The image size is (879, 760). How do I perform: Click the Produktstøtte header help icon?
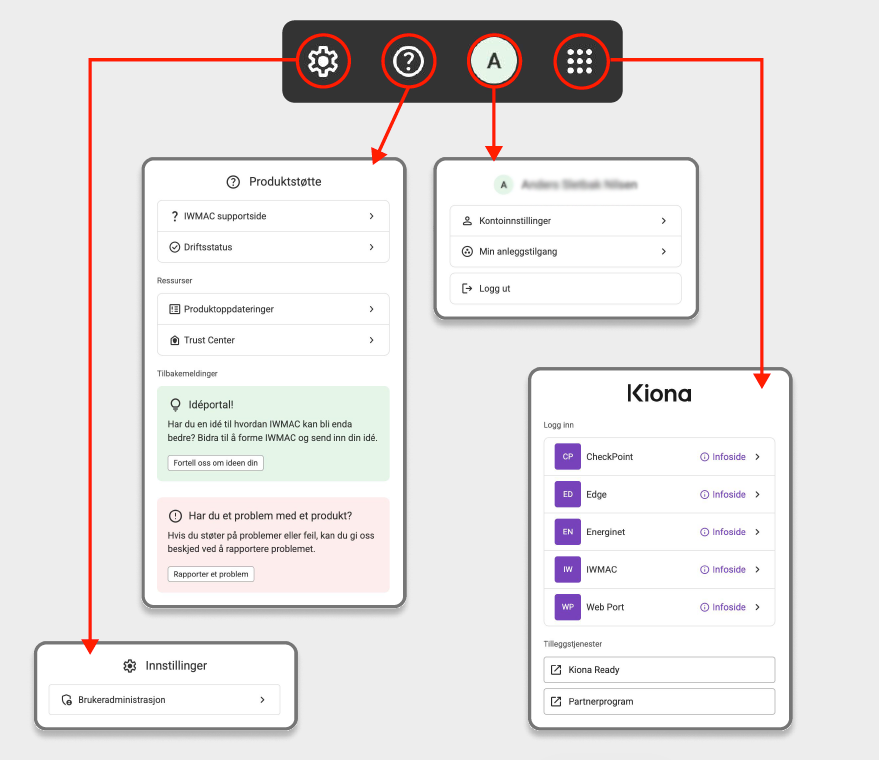pyautogui.click(x=233, y=182)
